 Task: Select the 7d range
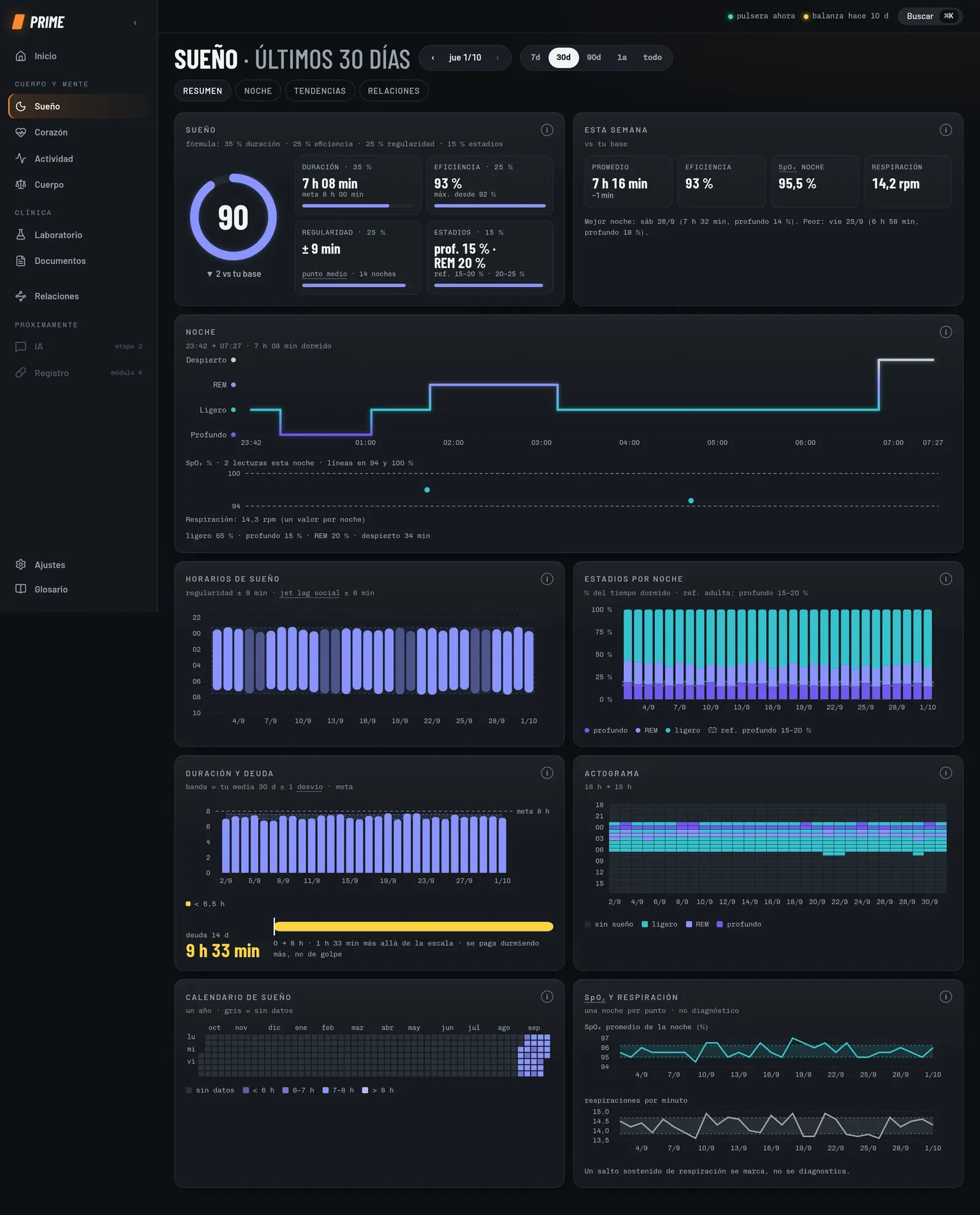pyautogui.click(x=535, y=58)
